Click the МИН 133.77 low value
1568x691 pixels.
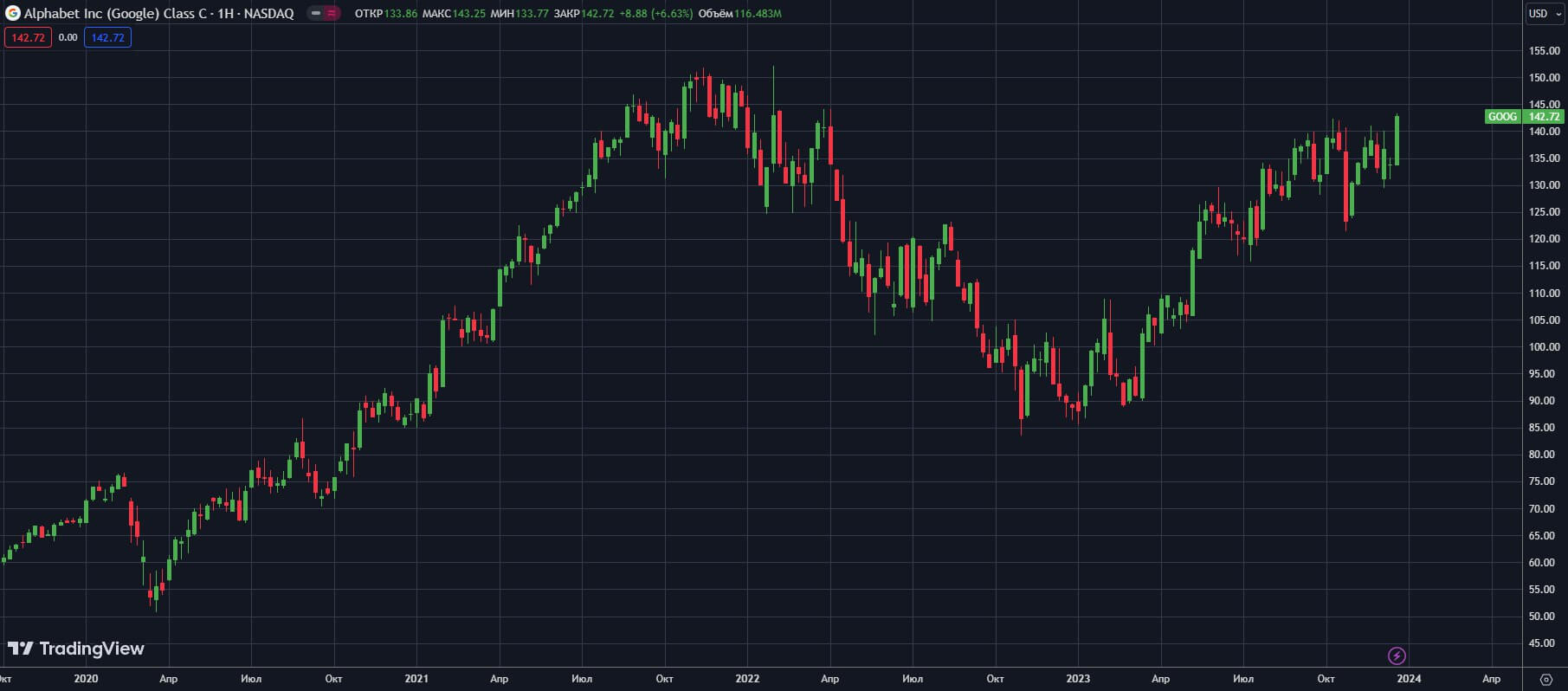[519, 14]
